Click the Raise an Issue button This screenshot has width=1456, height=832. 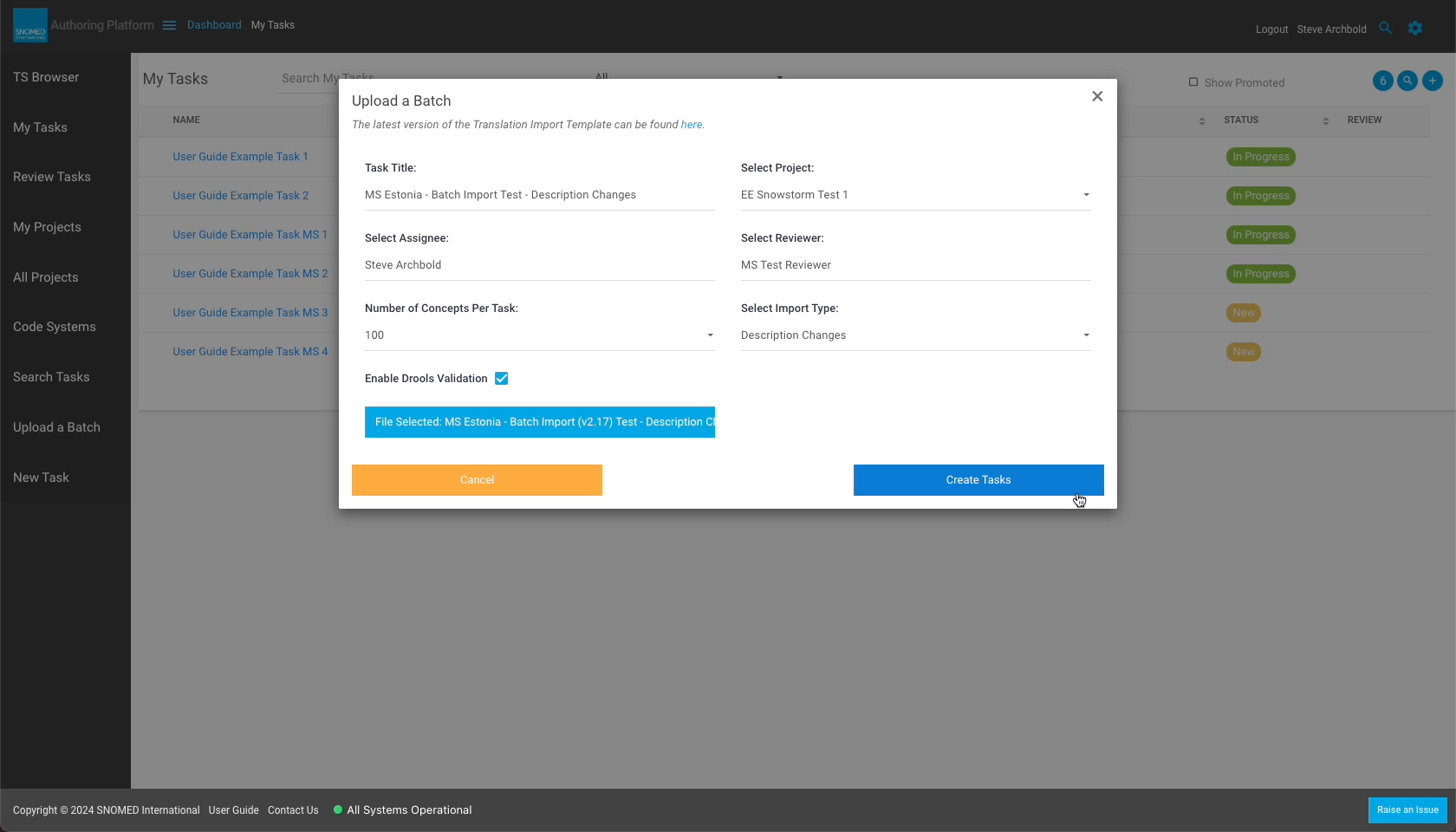pyautogui.click(x=1407, y=810)
